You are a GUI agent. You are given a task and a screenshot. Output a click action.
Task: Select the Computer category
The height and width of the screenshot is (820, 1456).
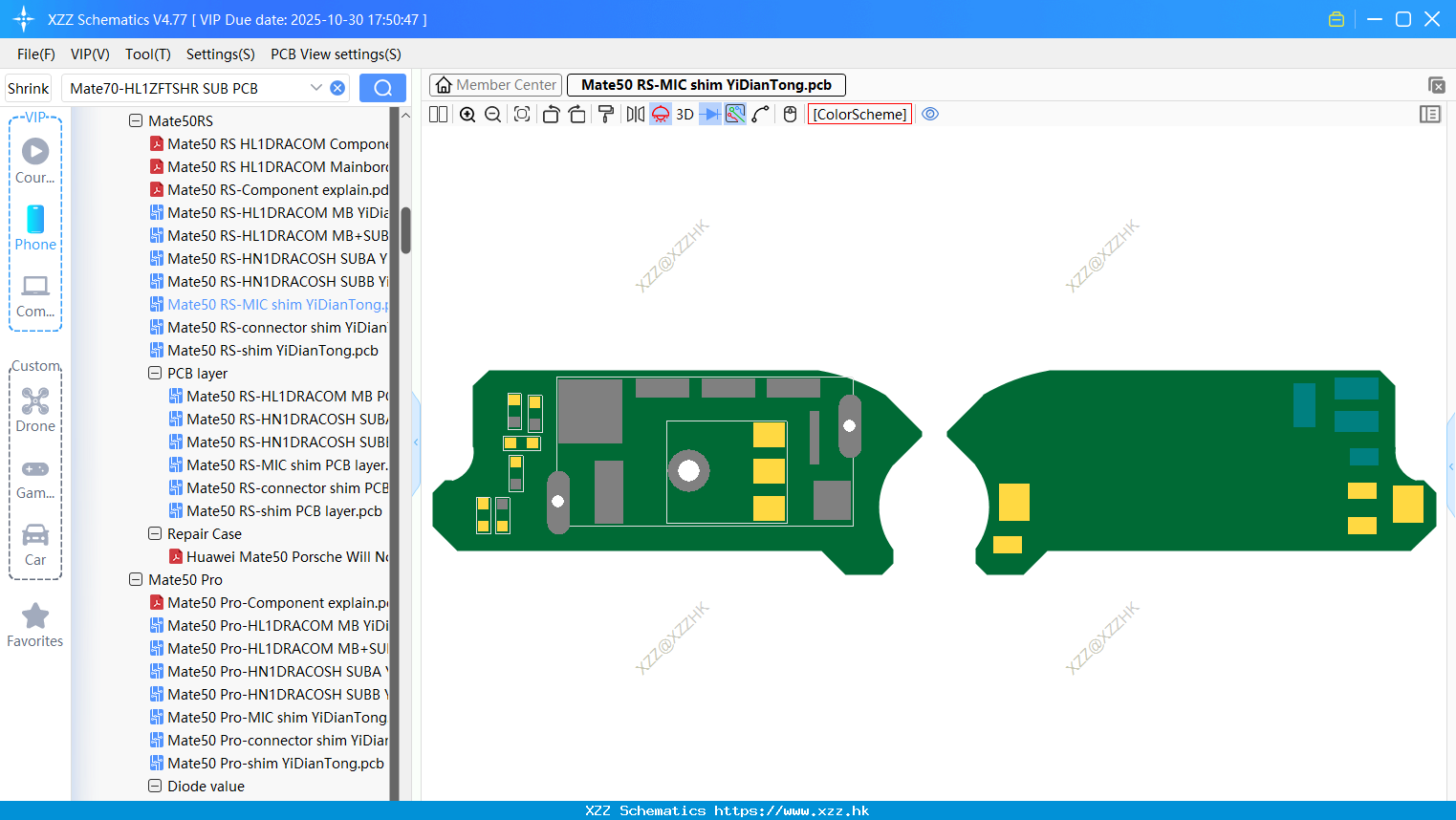(x=35, y=295)
